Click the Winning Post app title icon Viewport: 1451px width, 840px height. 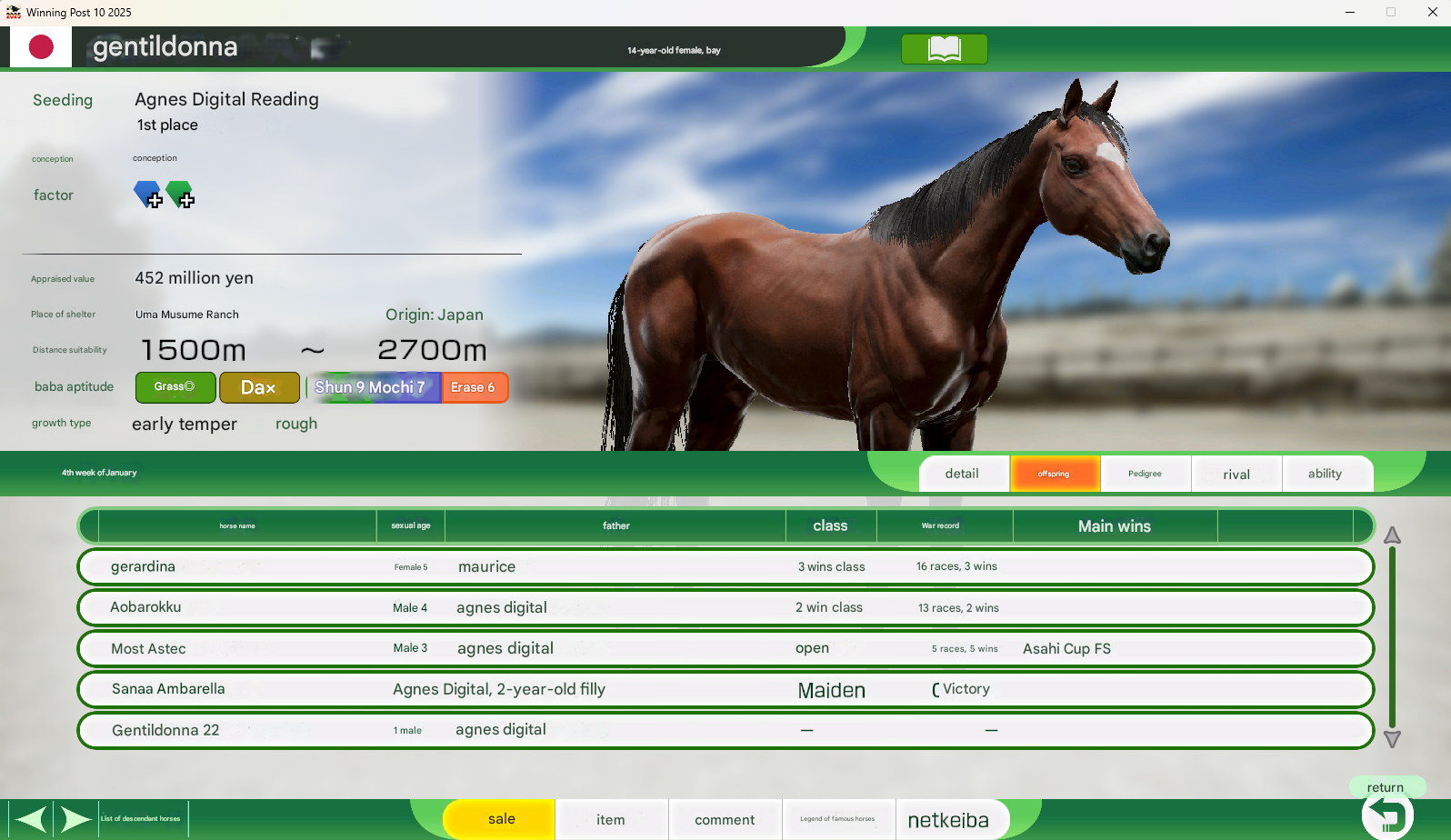14,13
